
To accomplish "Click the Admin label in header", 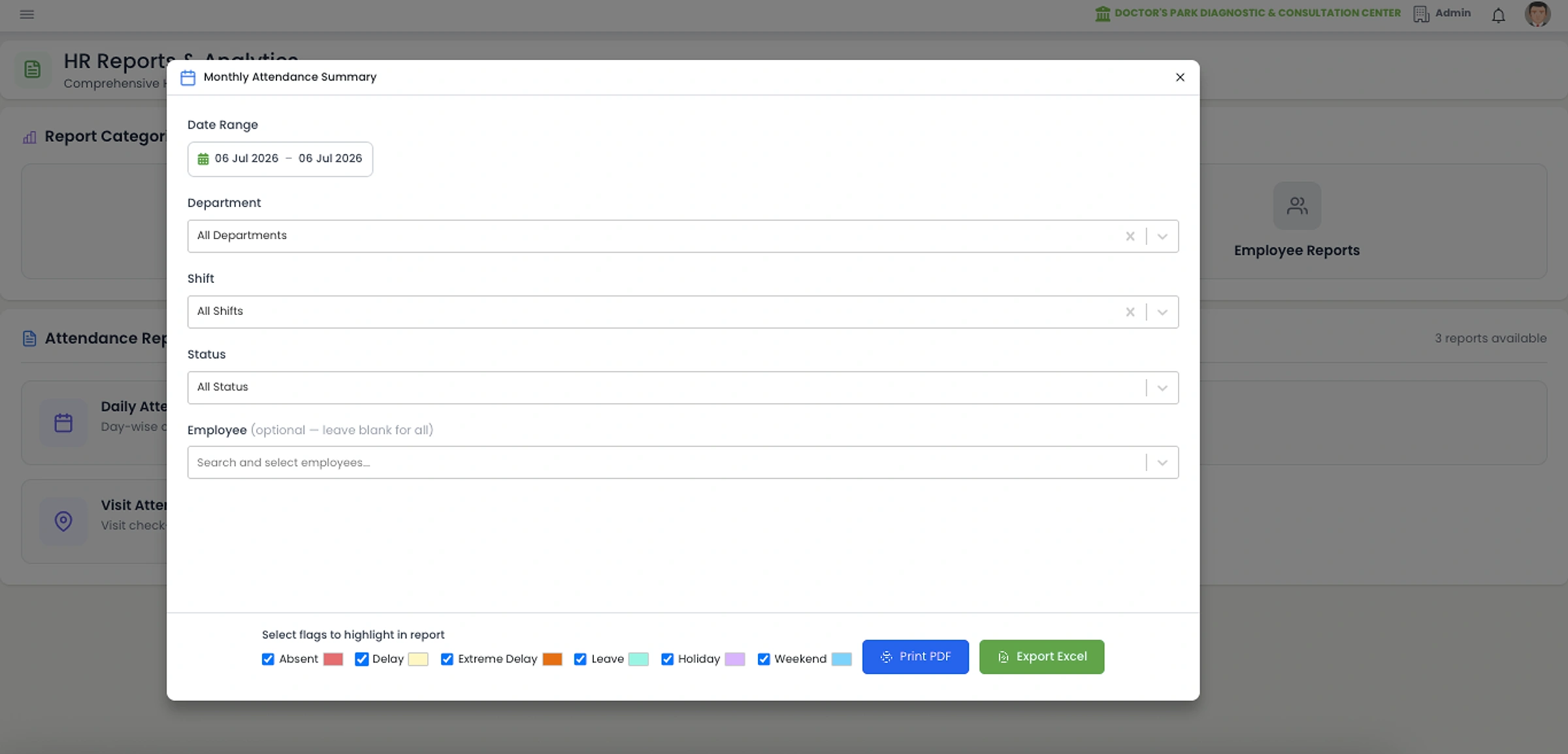I will [x=1453, y=13].
